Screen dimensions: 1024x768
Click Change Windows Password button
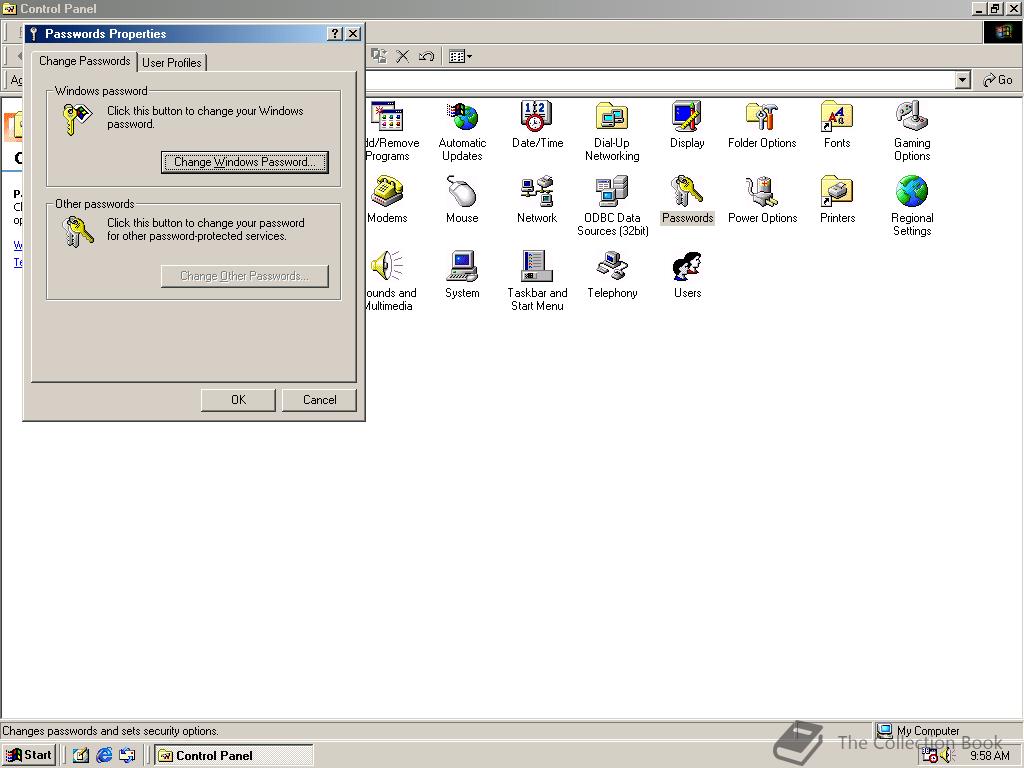(x=244, y=162)
